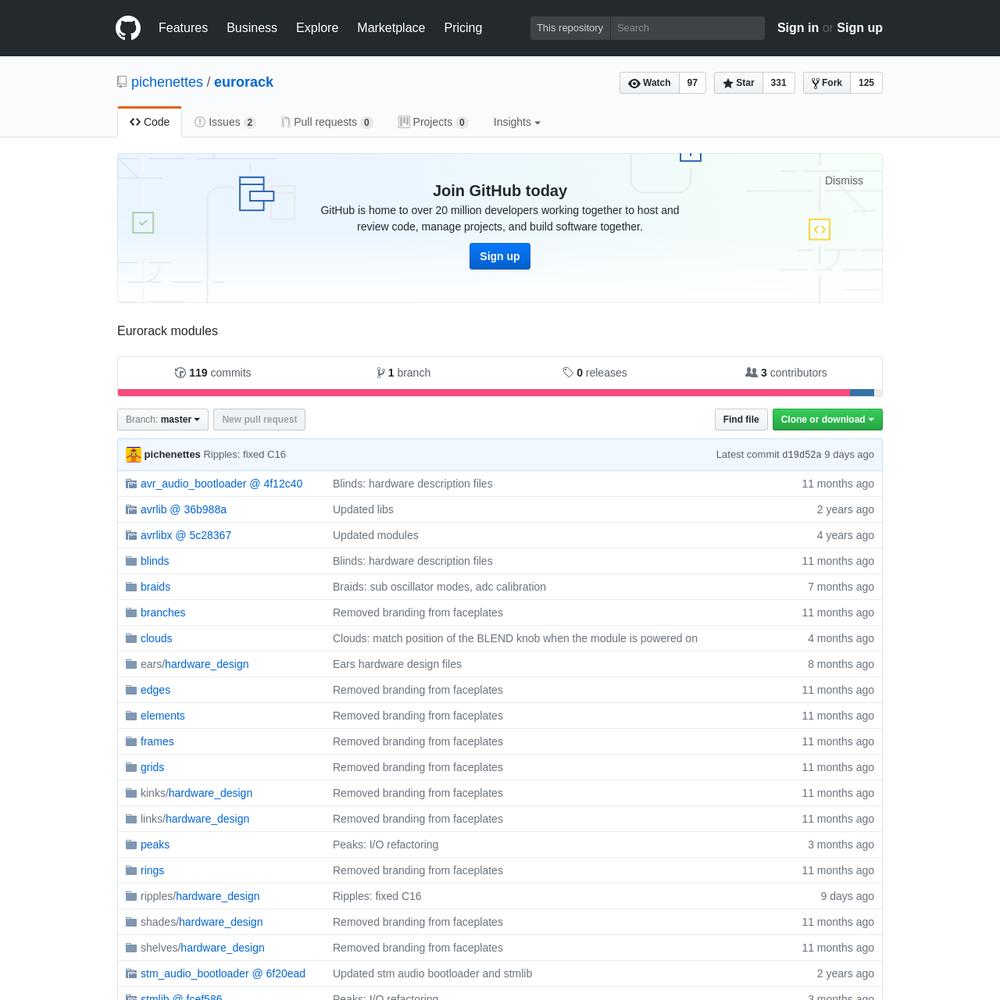The width and height of the screenshot is (1000, 1000).
Task: Open the pichenettes owner link
Action: pos(166,82)
